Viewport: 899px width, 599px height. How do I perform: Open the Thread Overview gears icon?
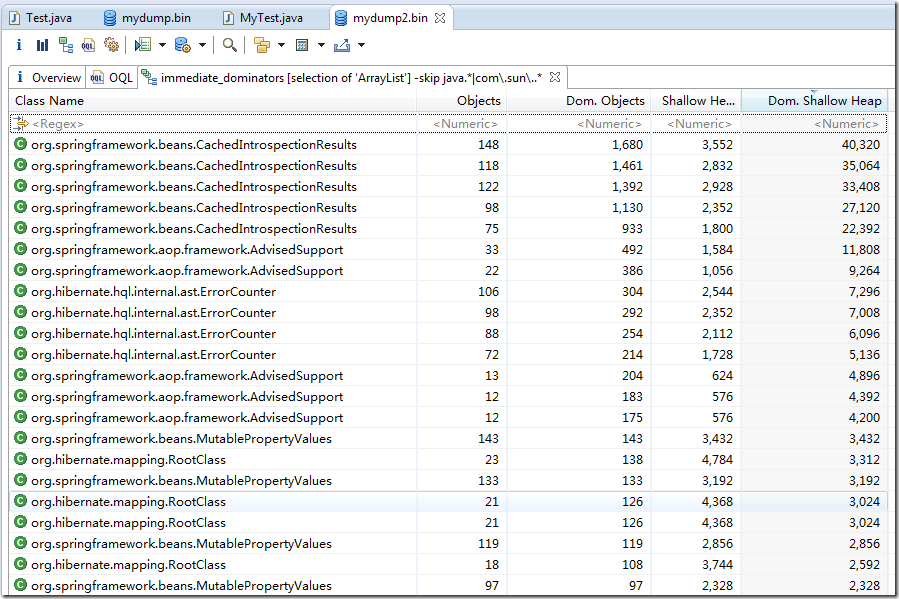(x=111, y=45)
